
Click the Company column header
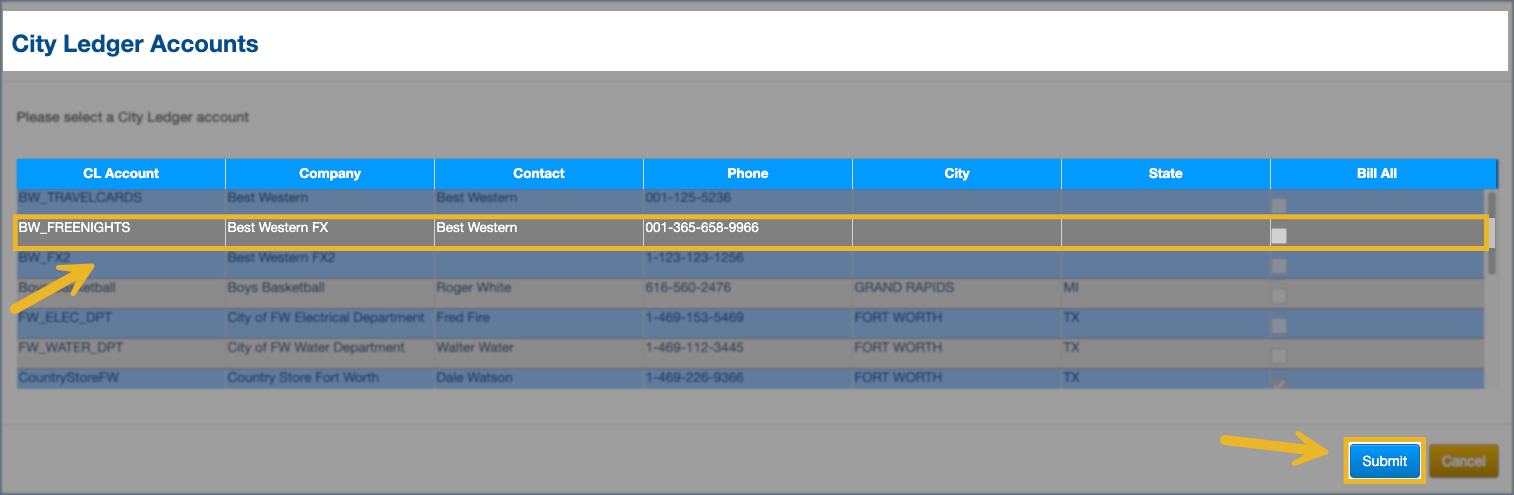[330, 173]
